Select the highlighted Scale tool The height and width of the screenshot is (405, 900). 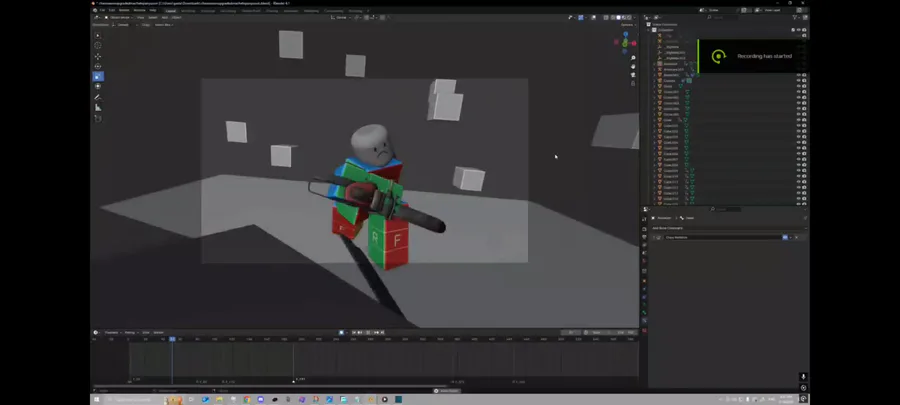(x=98, y=76)
